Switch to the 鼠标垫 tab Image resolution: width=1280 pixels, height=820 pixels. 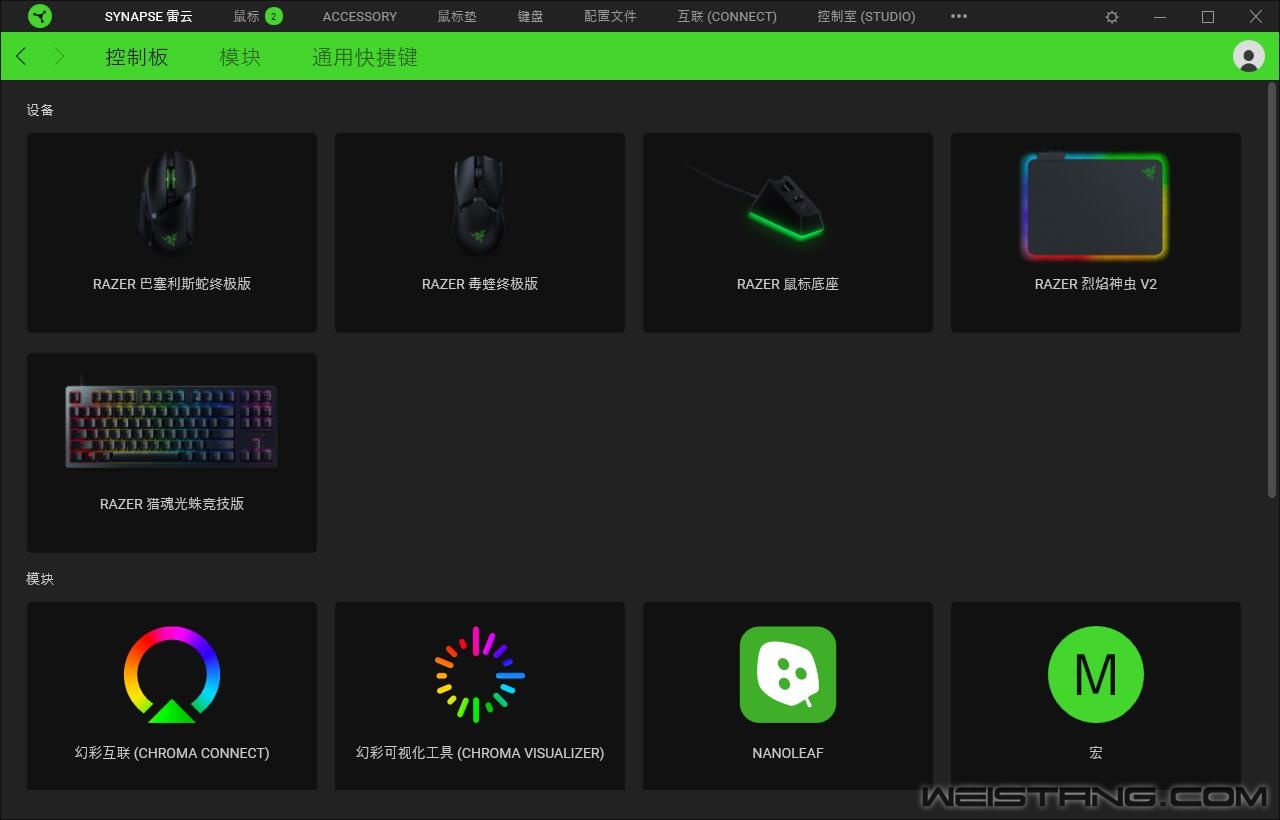pyautogui.click(x=457, y=16)
